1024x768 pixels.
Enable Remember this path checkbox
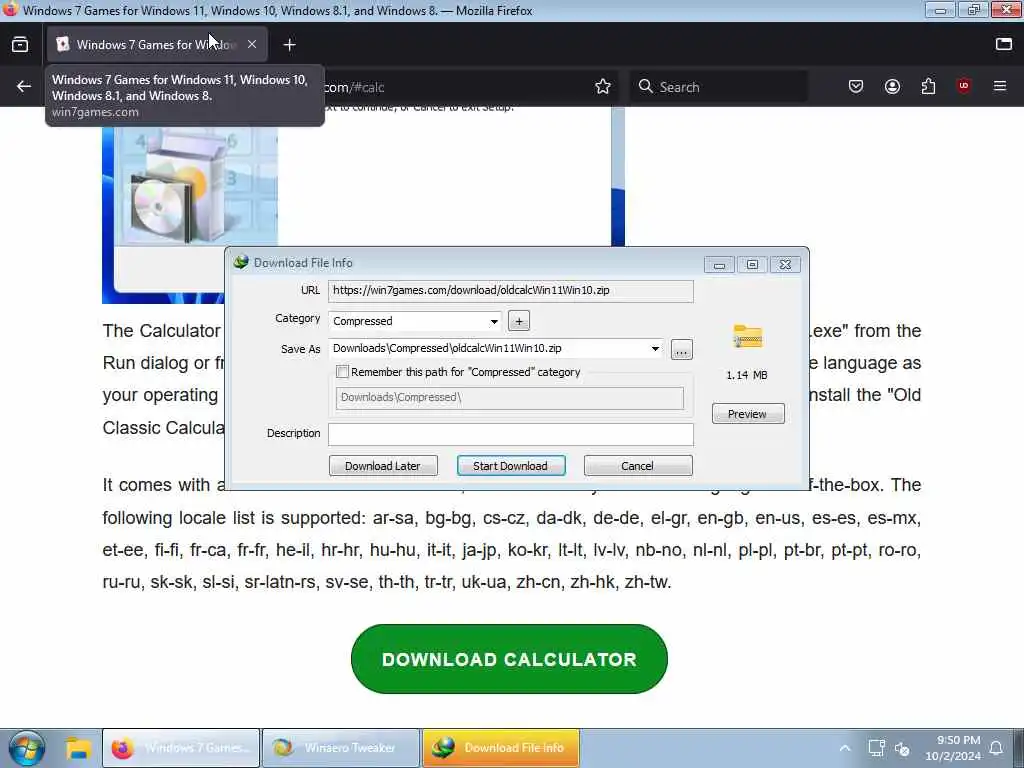[342, 372]
